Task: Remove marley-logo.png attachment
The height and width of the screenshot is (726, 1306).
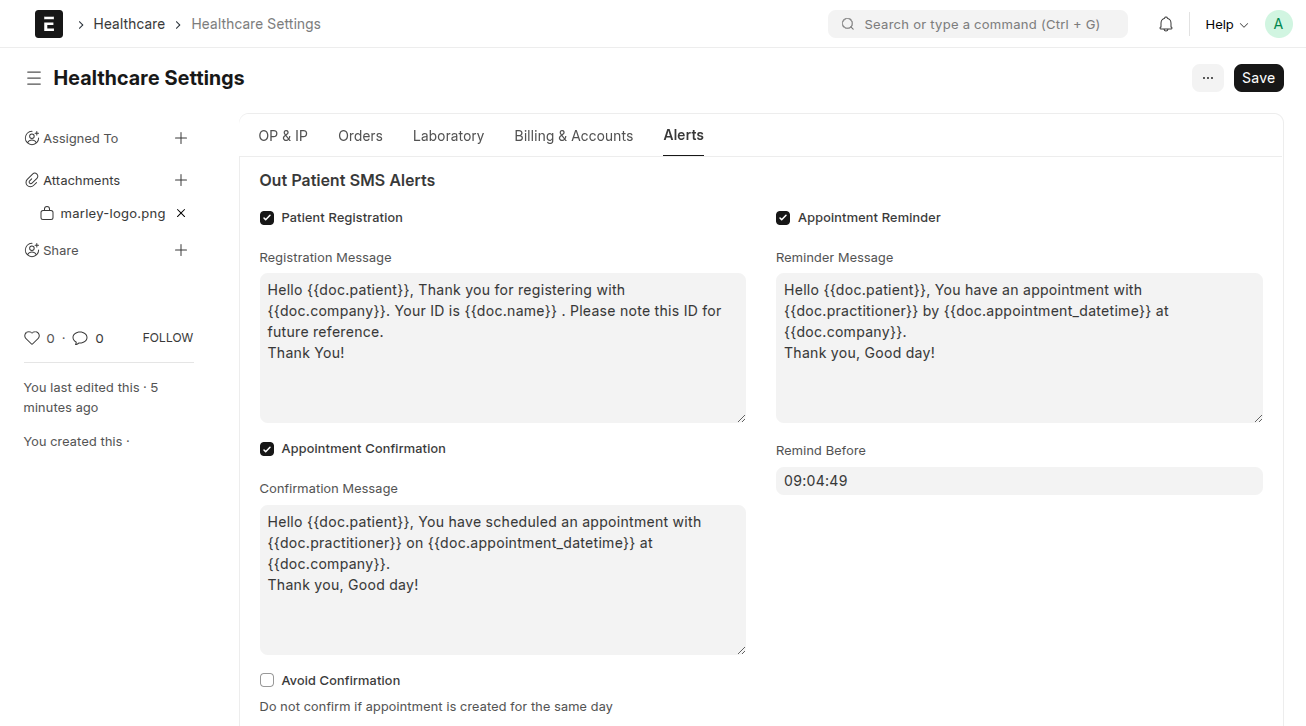Action: pyautogui.click(x=181, y=213)
